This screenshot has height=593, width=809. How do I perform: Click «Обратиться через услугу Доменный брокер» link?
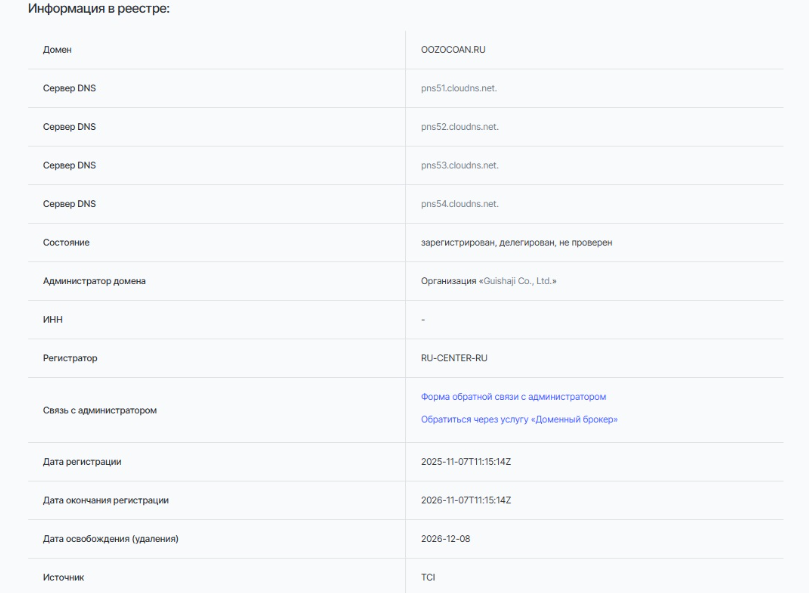coord(519,419)
